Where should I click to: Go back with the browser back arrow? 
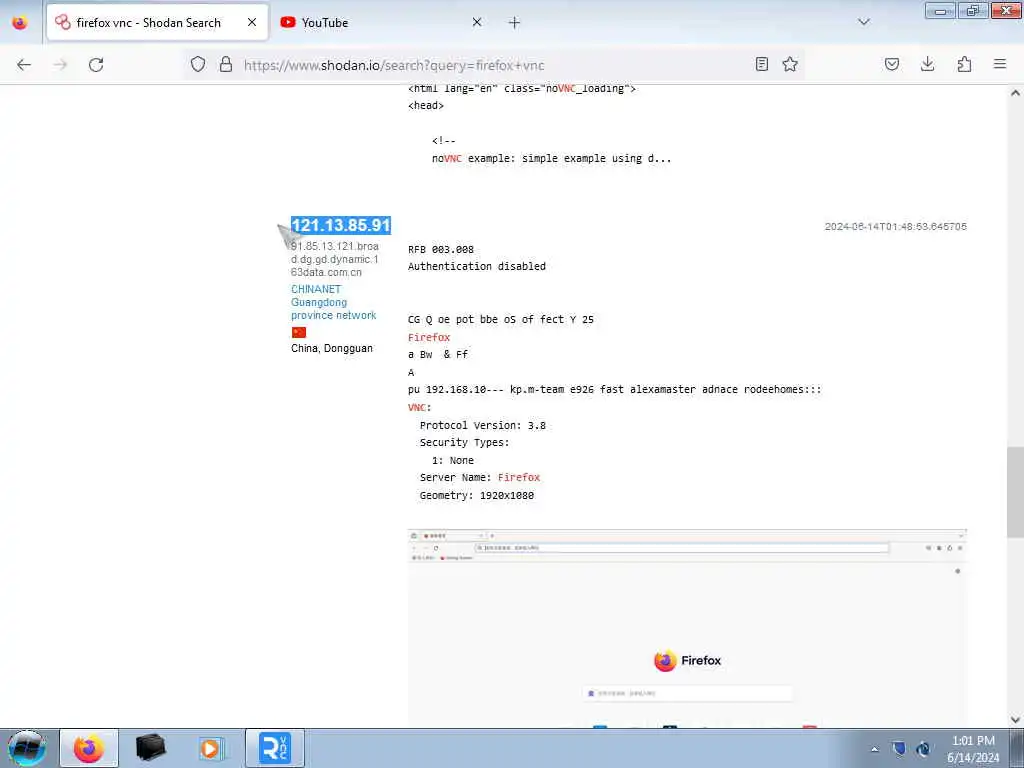coord(24,65)
